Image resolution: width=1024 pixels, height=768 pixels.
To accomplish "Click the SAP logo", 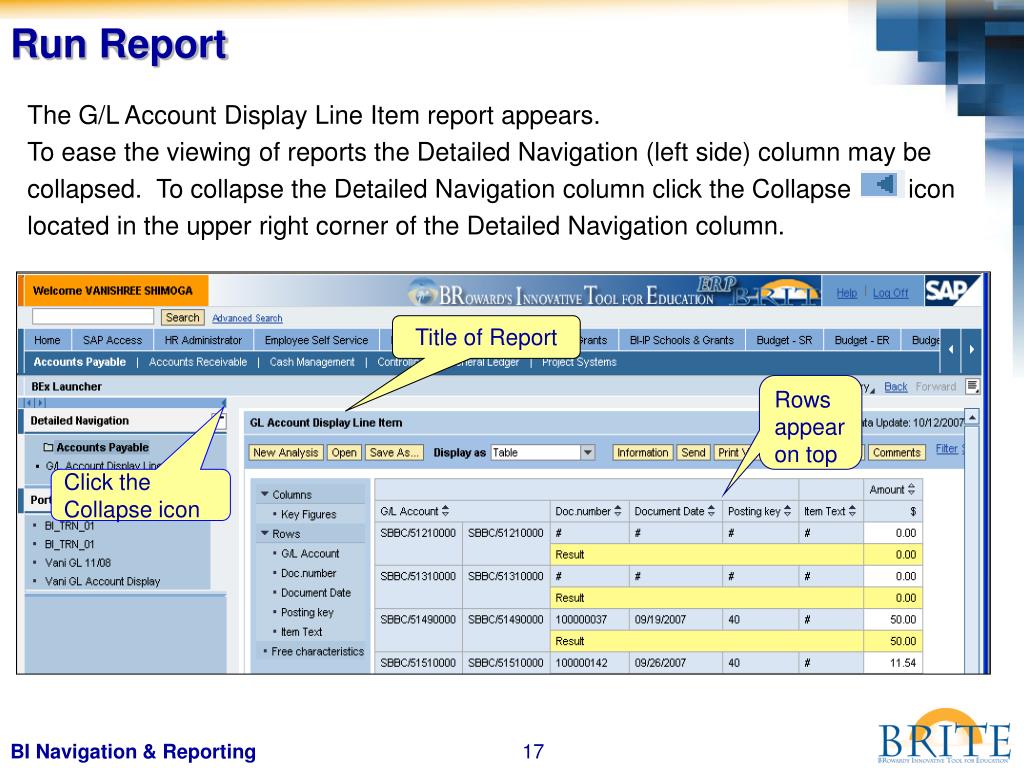I will click(952, 291).
